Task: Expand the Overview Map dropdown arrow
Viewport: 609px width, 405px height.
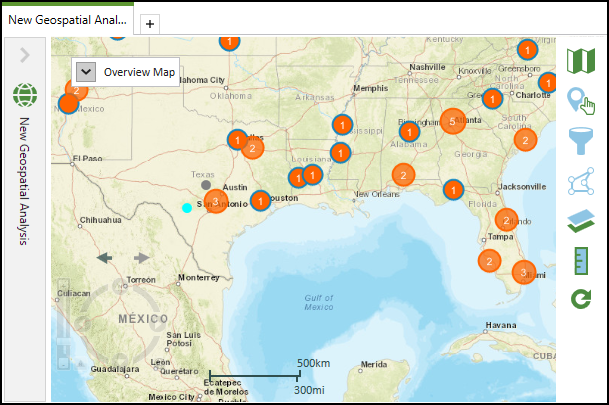Action: (85, 71)
